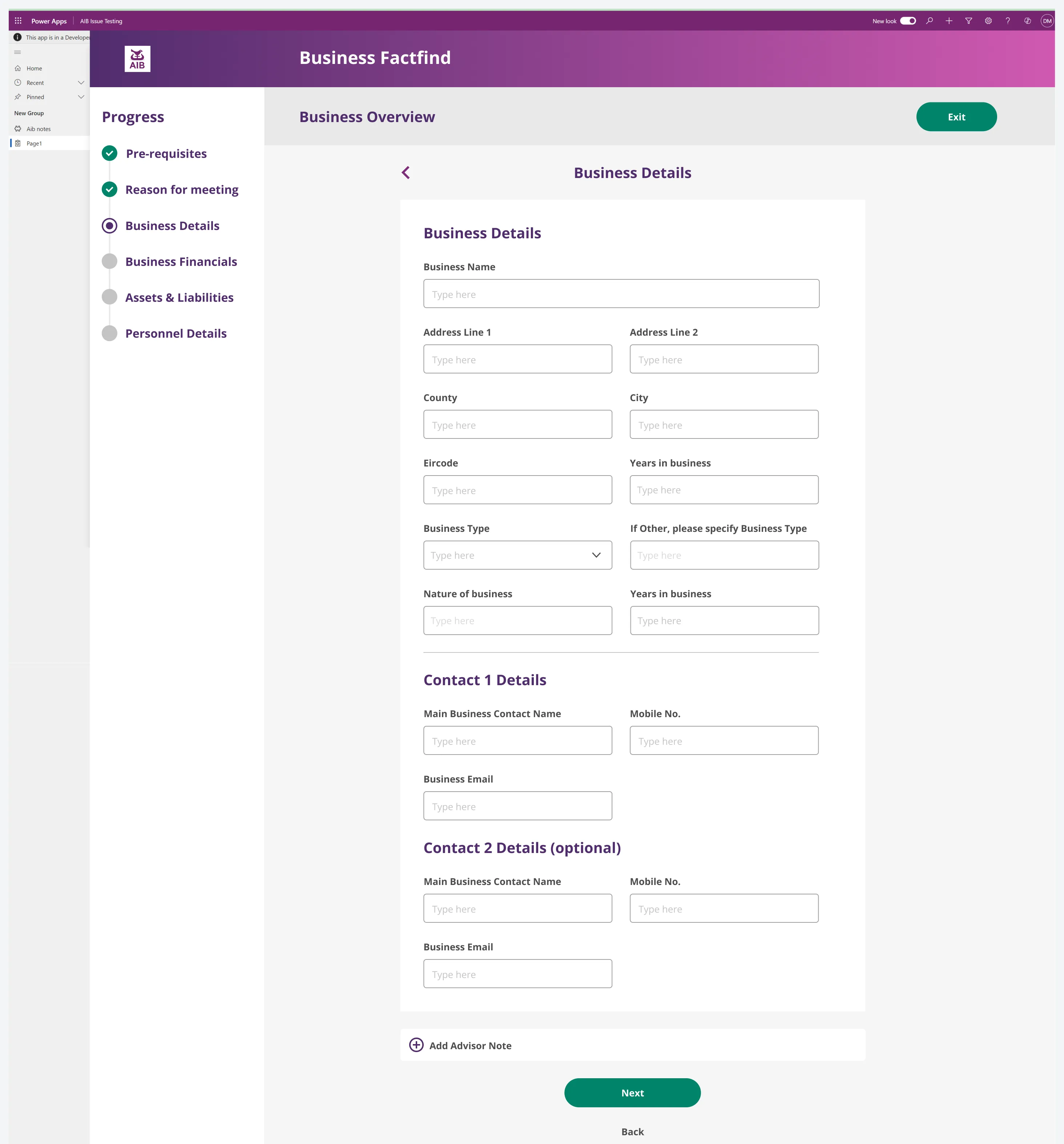
Task: Click the Pre-requisites green checkmark step icon
Action: (x=109, y=153)
